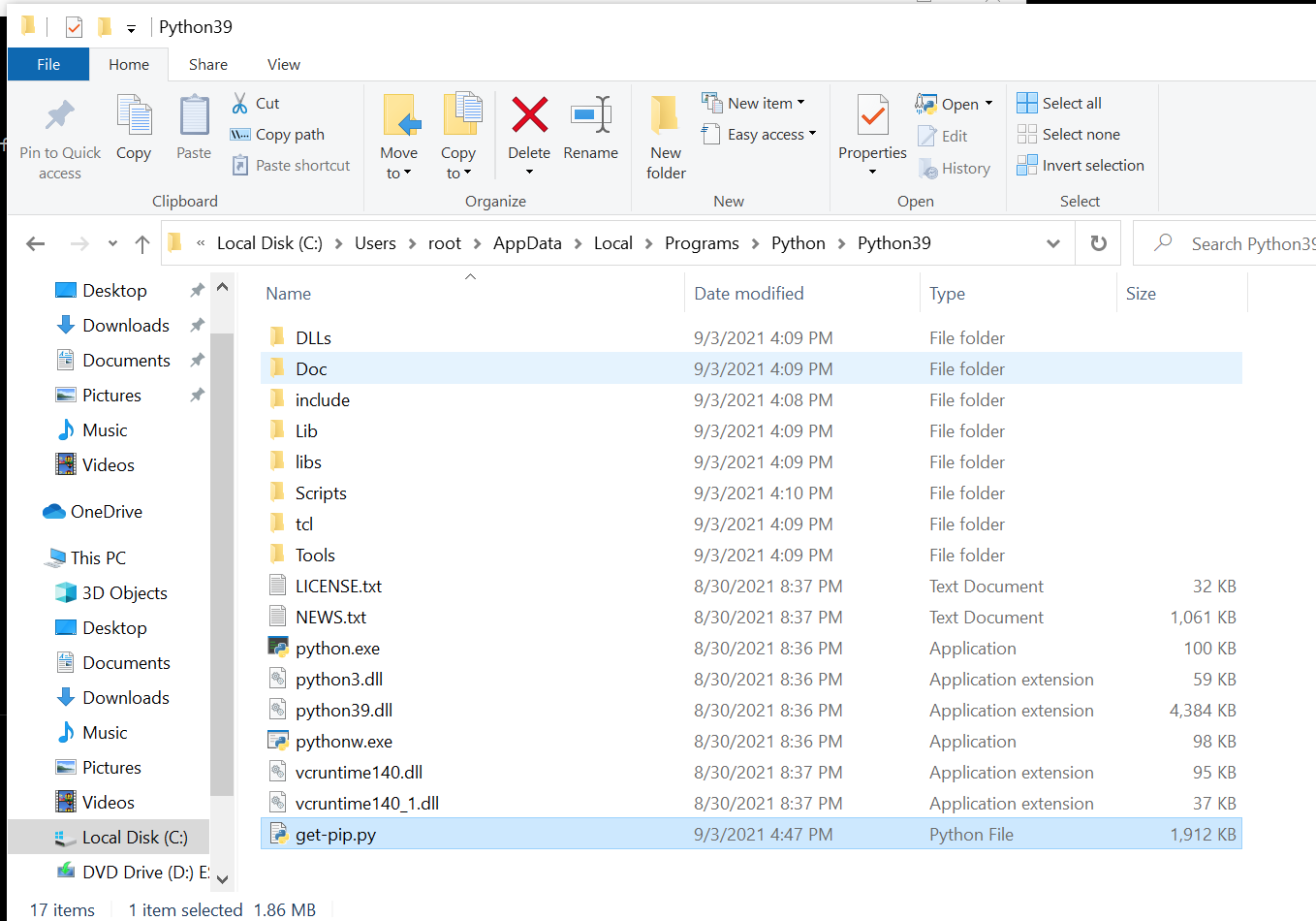
Task: Click the Properties quick access toolbar icon
Action: (74, 27)
